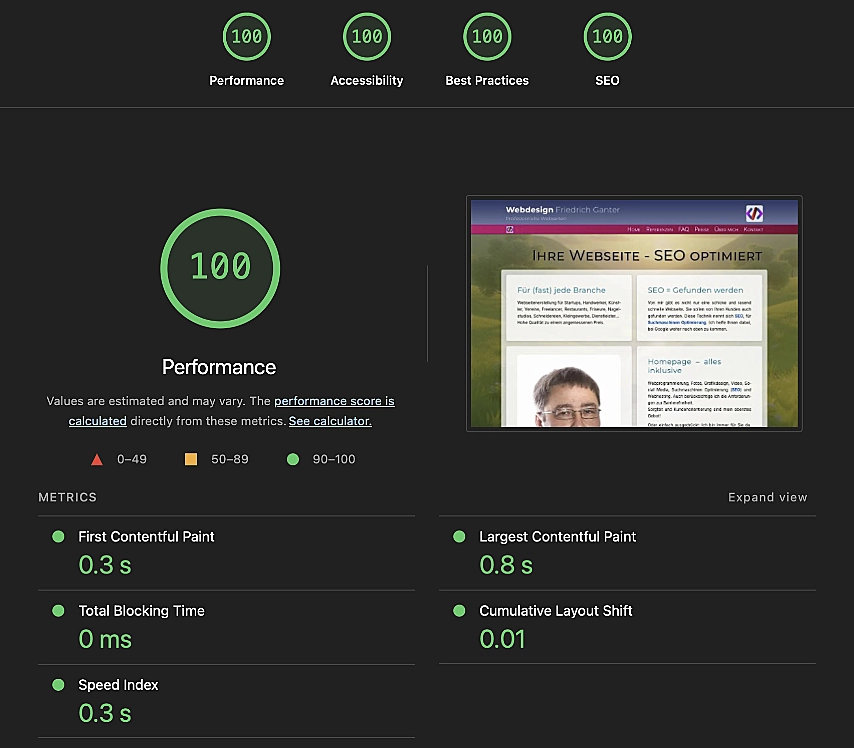Open the Accessibility score gauge
Screen dimensions: 854x748
(x=367, y=37)
